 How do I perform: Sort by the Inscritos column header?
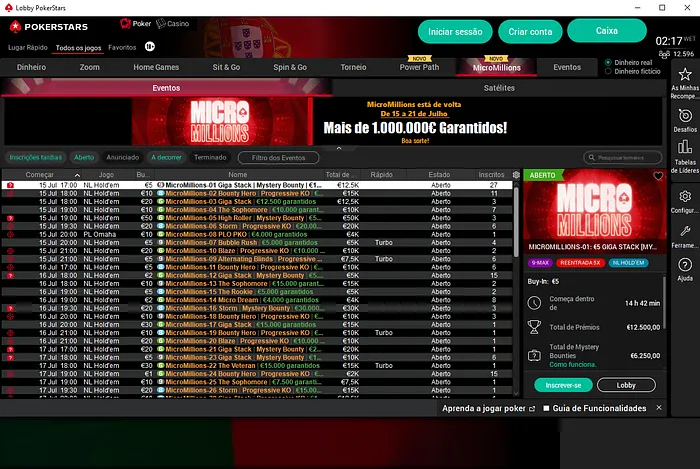(492, 175)
